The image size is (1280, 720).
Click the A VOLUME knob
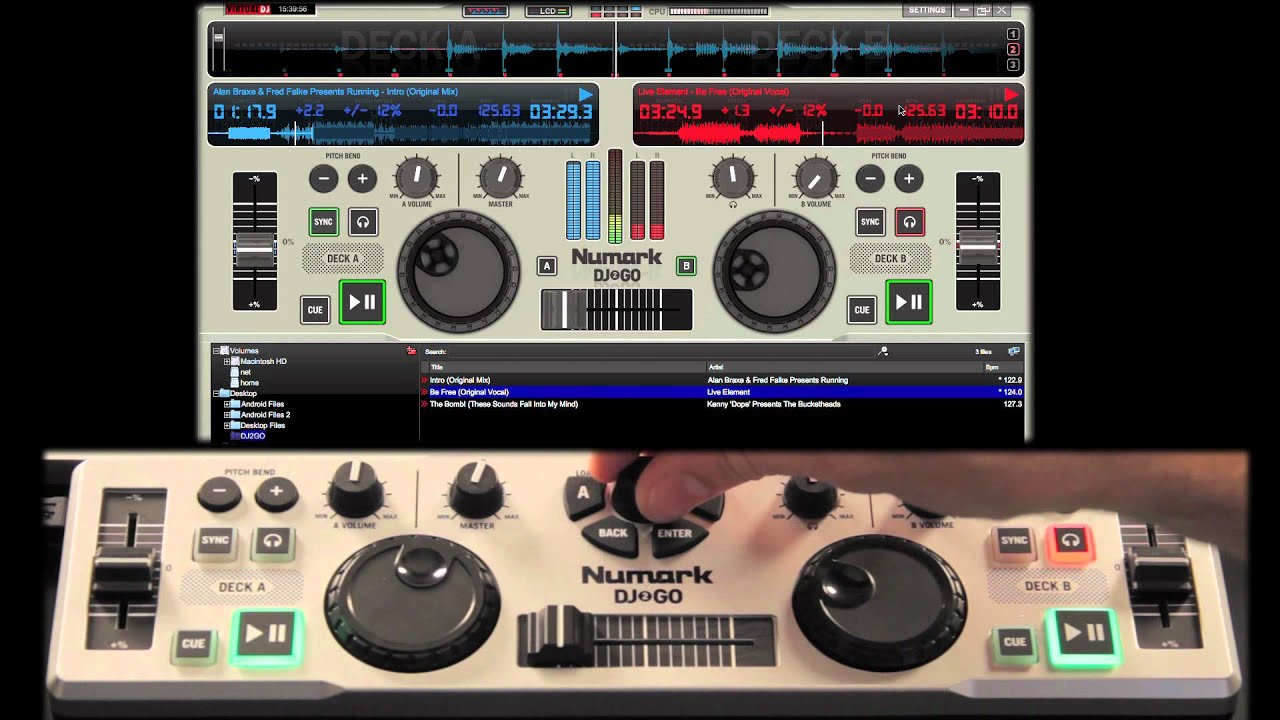(417, 178)
